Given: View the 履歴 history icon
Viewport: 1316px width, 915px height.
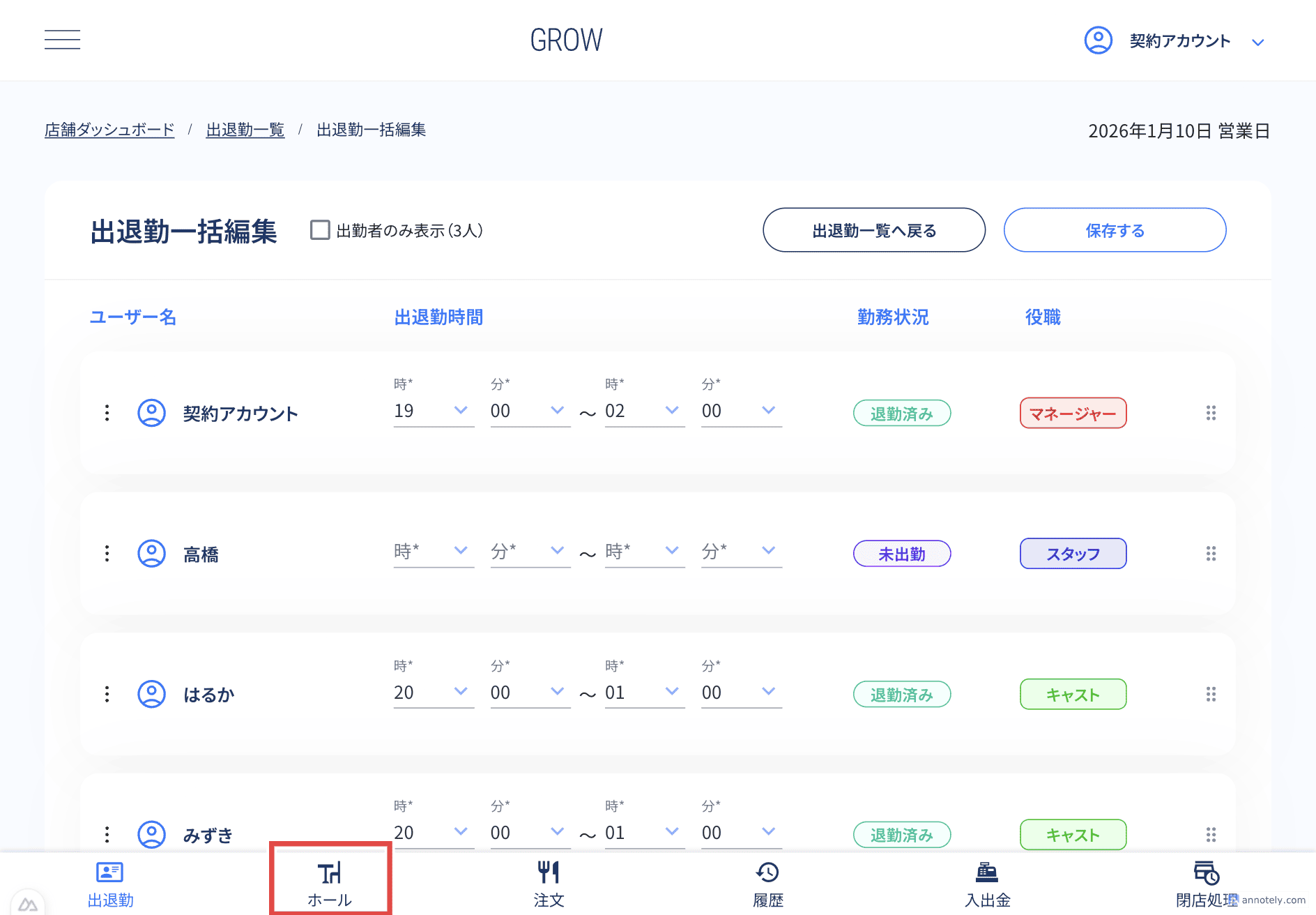Looking at the screenshot, I should tap(767, 873).
